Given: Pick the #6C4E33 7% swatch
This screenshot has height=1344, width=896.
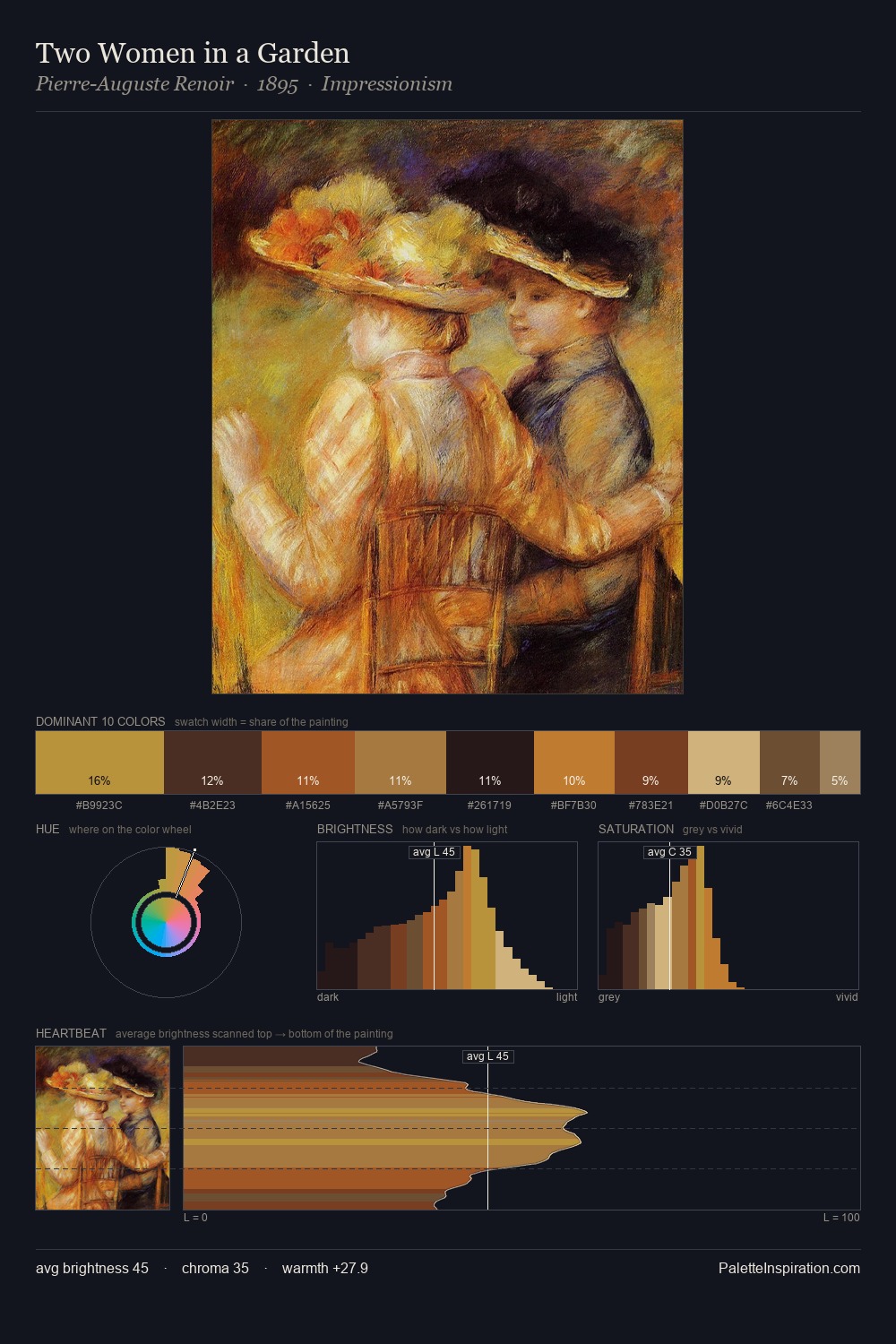Looking at the screenshot, I should coord(789,762).
